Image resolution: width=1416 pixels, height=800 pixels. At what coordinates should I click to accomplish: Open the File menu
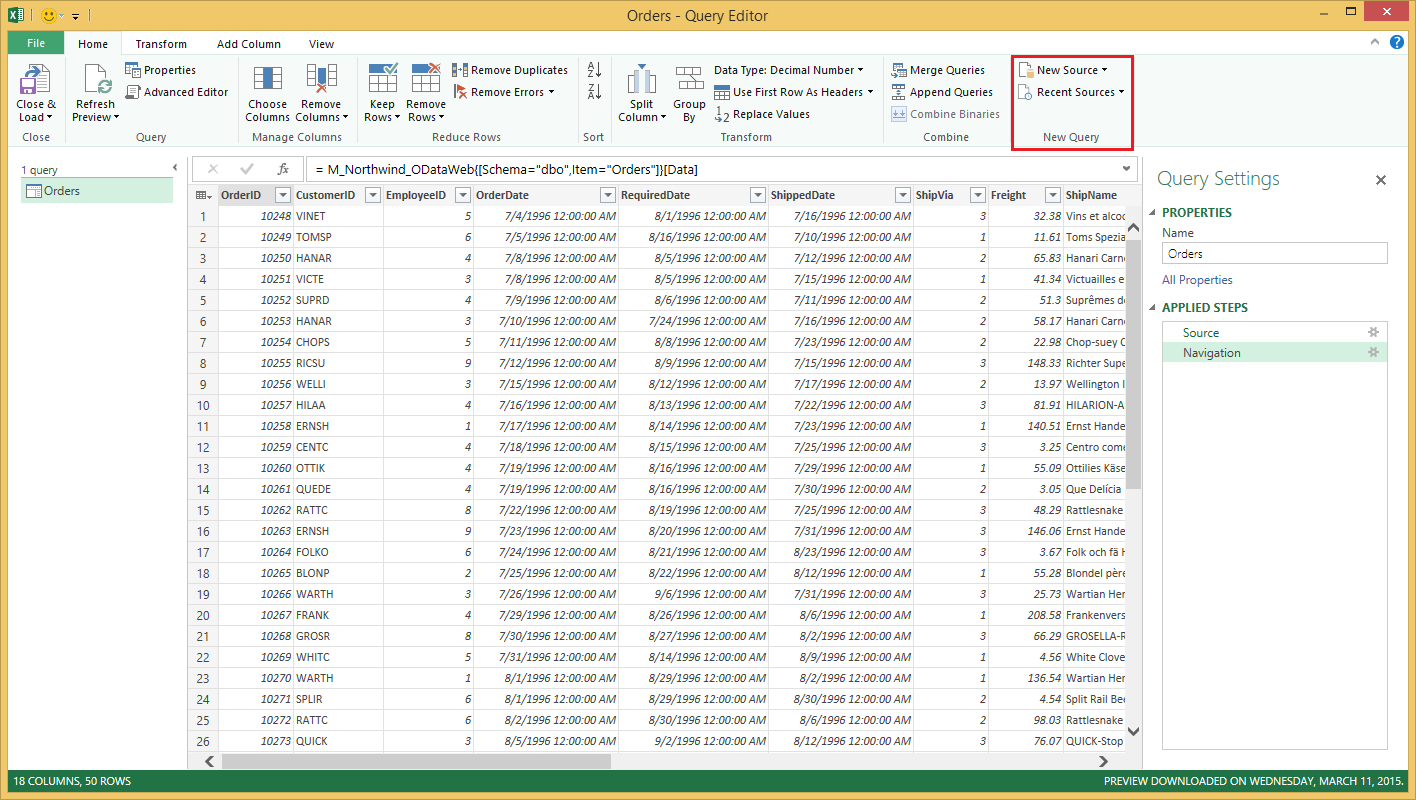[35, 44]
